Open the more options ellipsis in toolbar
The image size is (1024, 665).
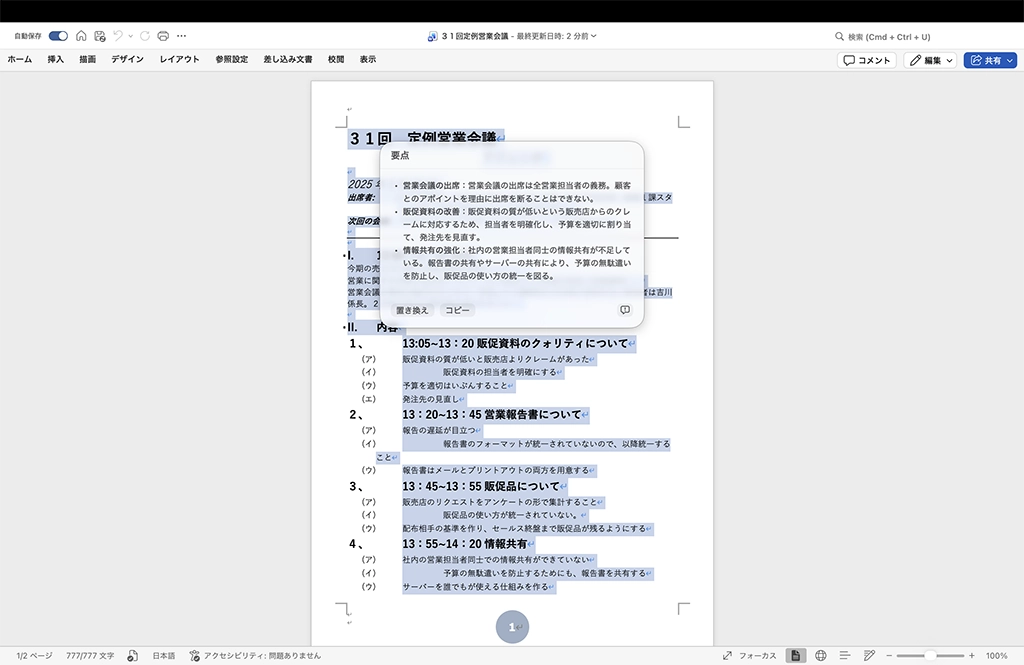click(182, 36)
